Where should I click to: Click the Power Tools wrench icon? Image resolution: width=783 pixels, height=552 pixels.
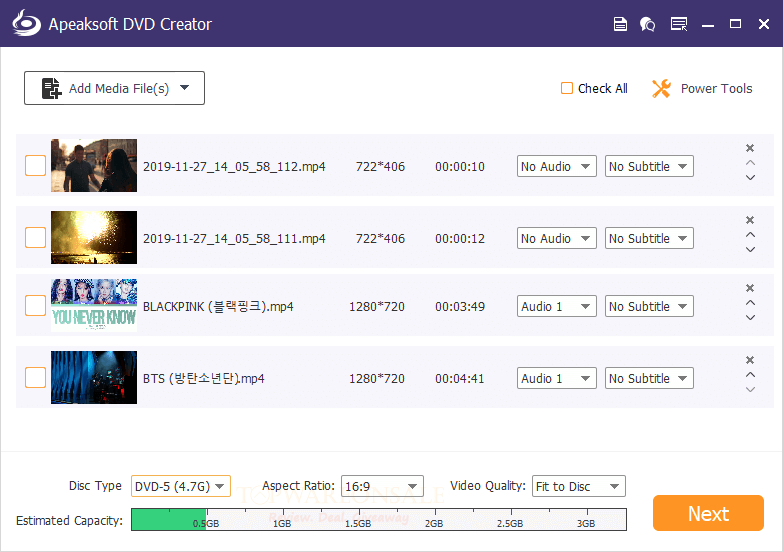click(x=661, y=89)
